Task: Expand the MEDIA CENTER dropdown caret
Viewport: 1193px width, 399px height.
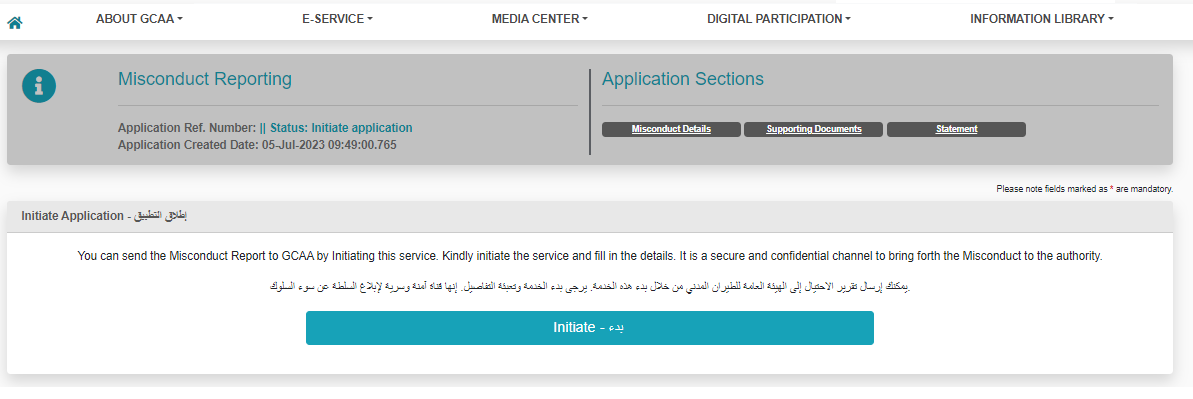Action: coord(585,20)
